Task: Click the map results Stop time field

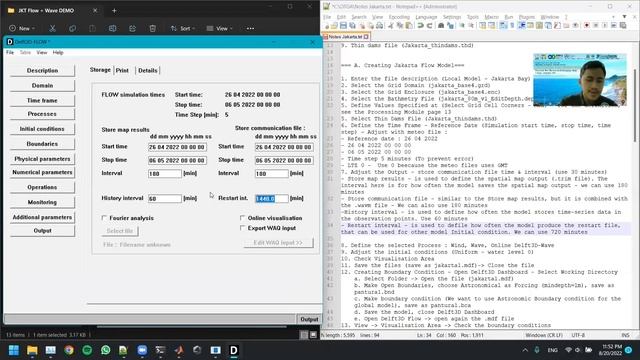Action: click(178, 160)
